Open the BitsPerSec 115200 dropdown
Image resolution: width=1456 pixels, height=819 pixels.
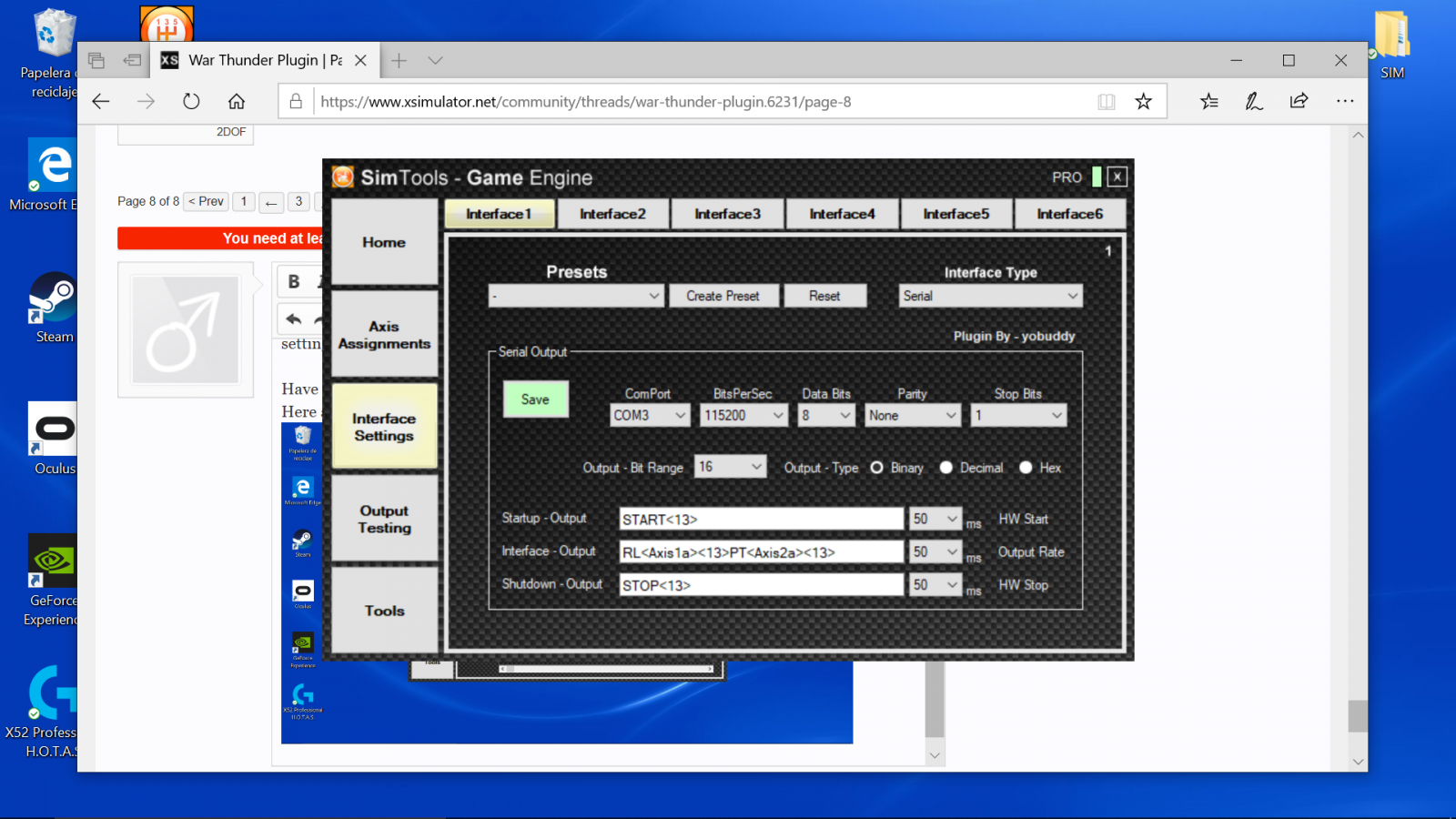[x=744, y=415]
